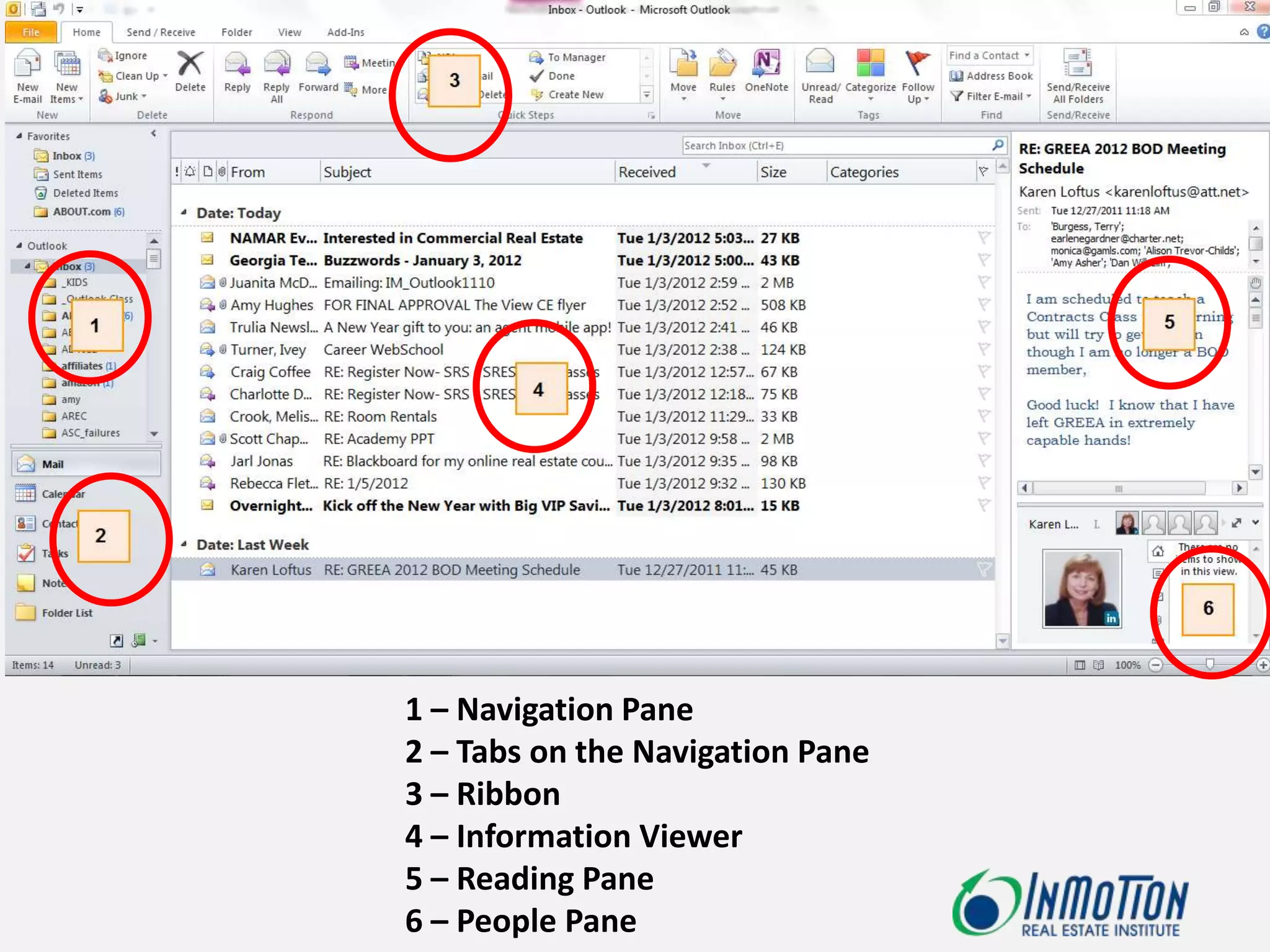1270x952 pixels.
Task: Expand the Quick Steps gallery
Action: (647, 95)
